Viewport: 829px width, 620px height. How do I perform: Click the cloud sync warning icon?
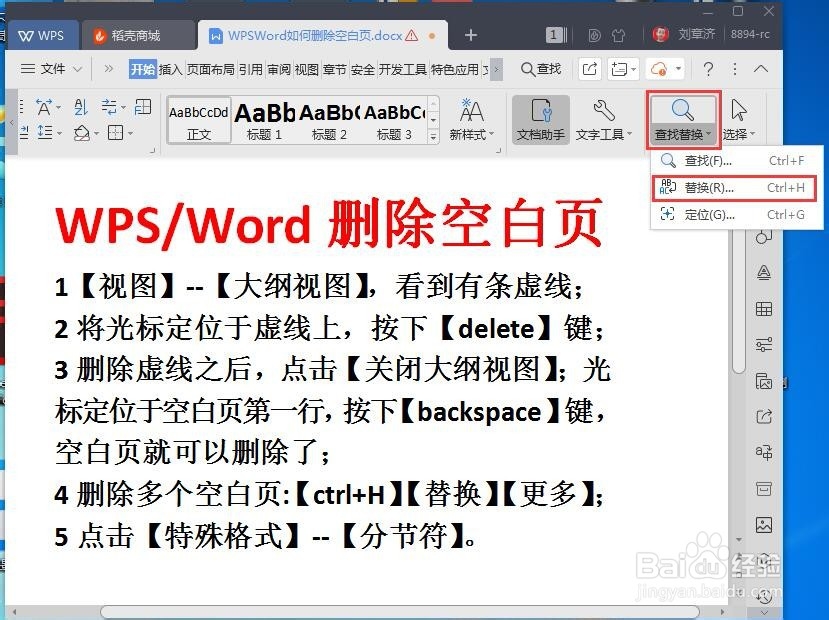pyautogui.click(x=659, y=69)
